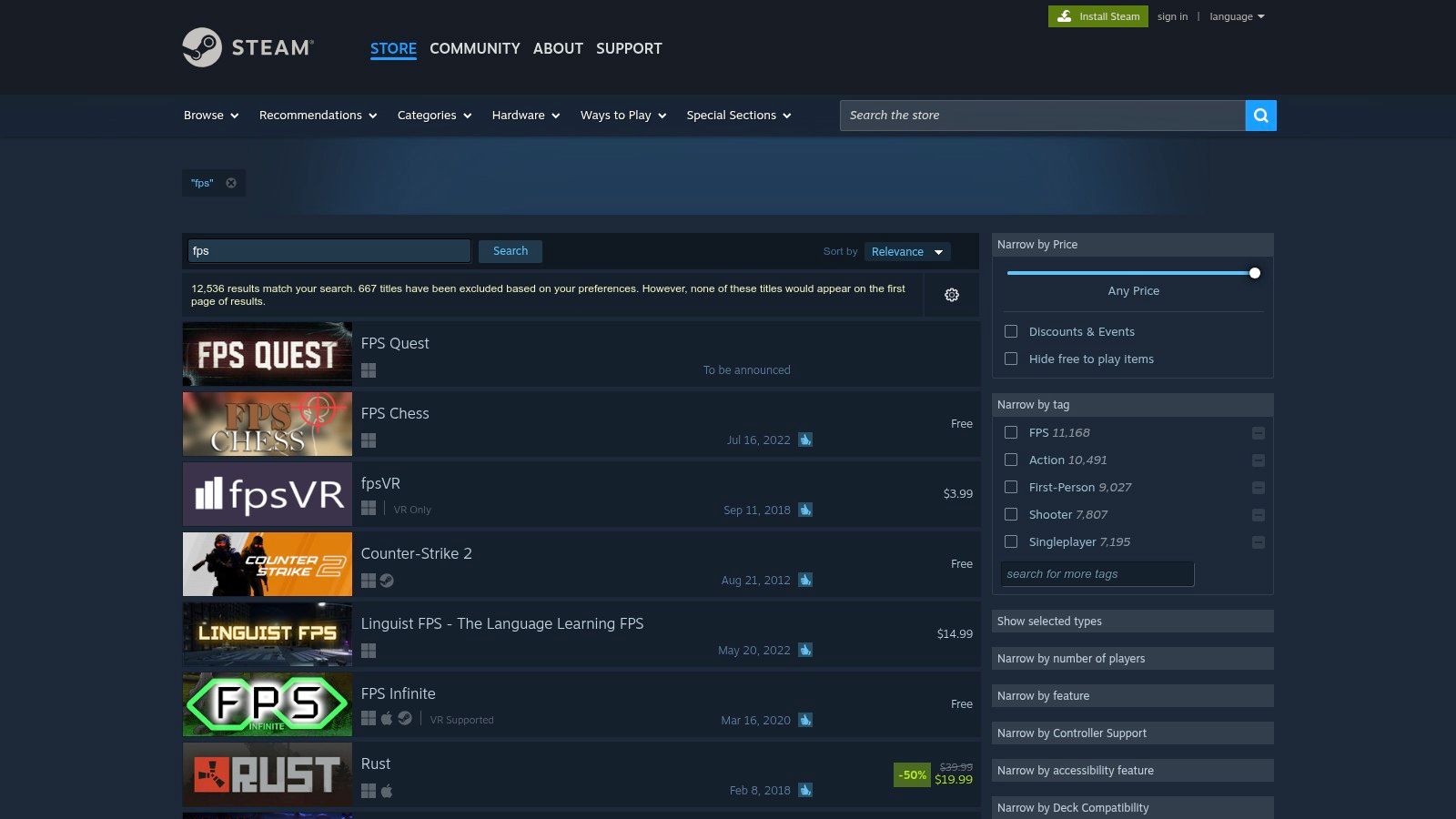Check the FPS tag filter checkbox
The width and height of the screenshot is (1456, 819).
click(1010, 432)
